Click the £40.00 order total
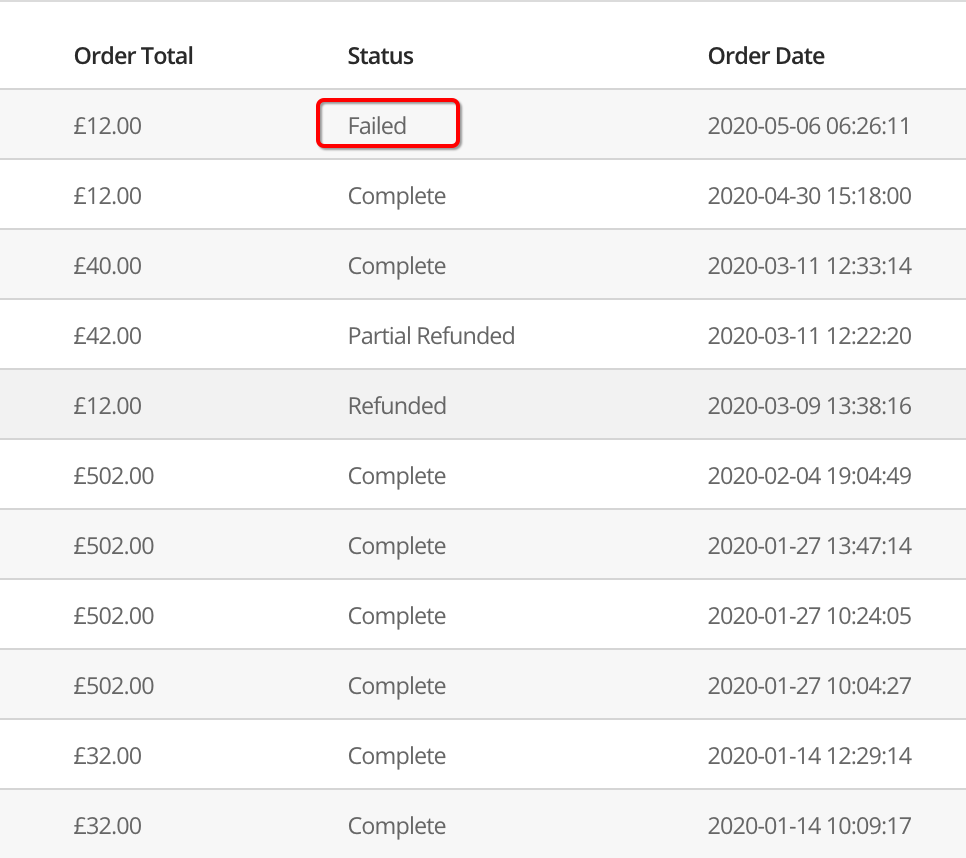The width and height of the screenshot is (966, 858). [108, 266]
